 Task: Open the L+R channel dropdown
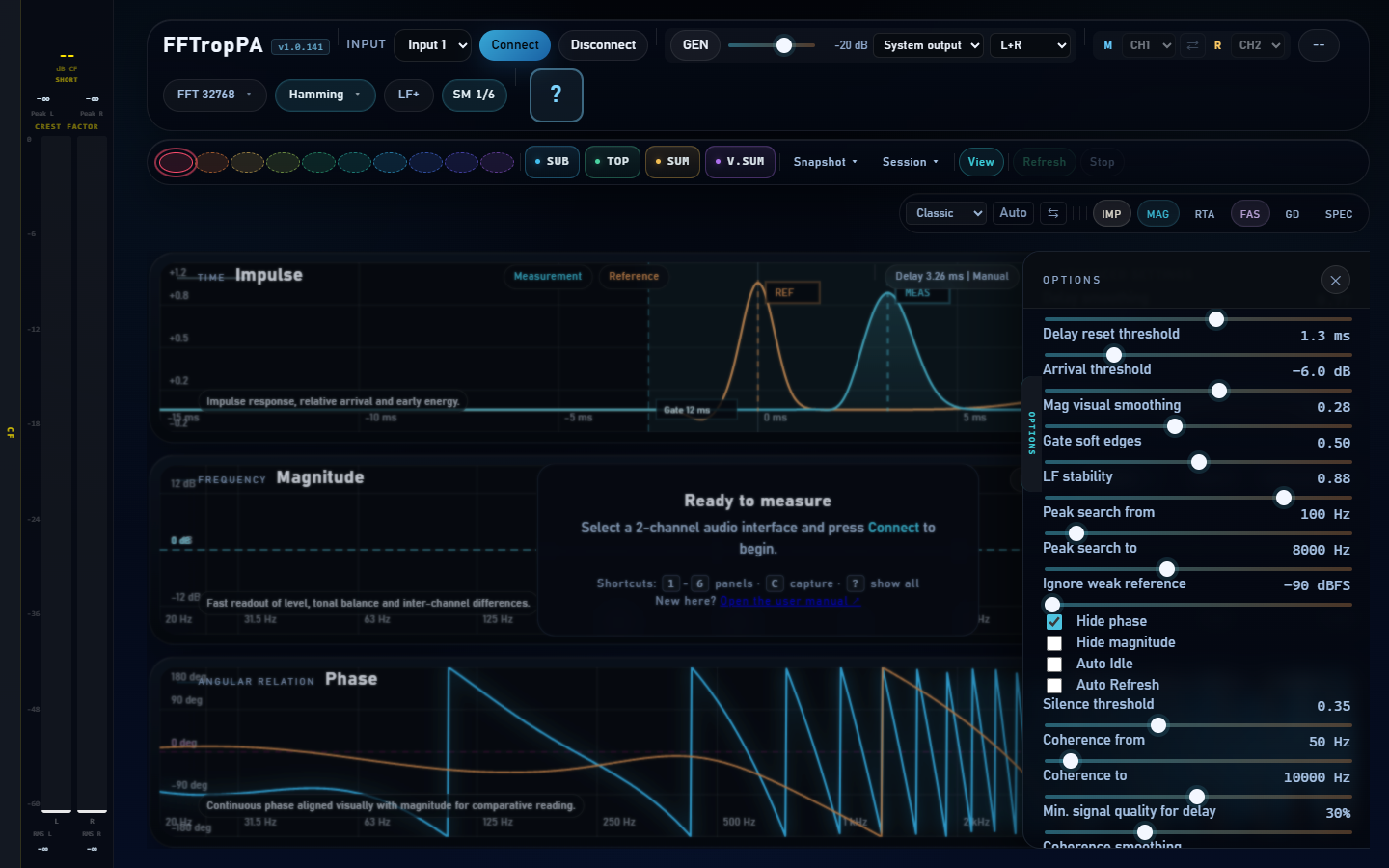[1030, 45]
